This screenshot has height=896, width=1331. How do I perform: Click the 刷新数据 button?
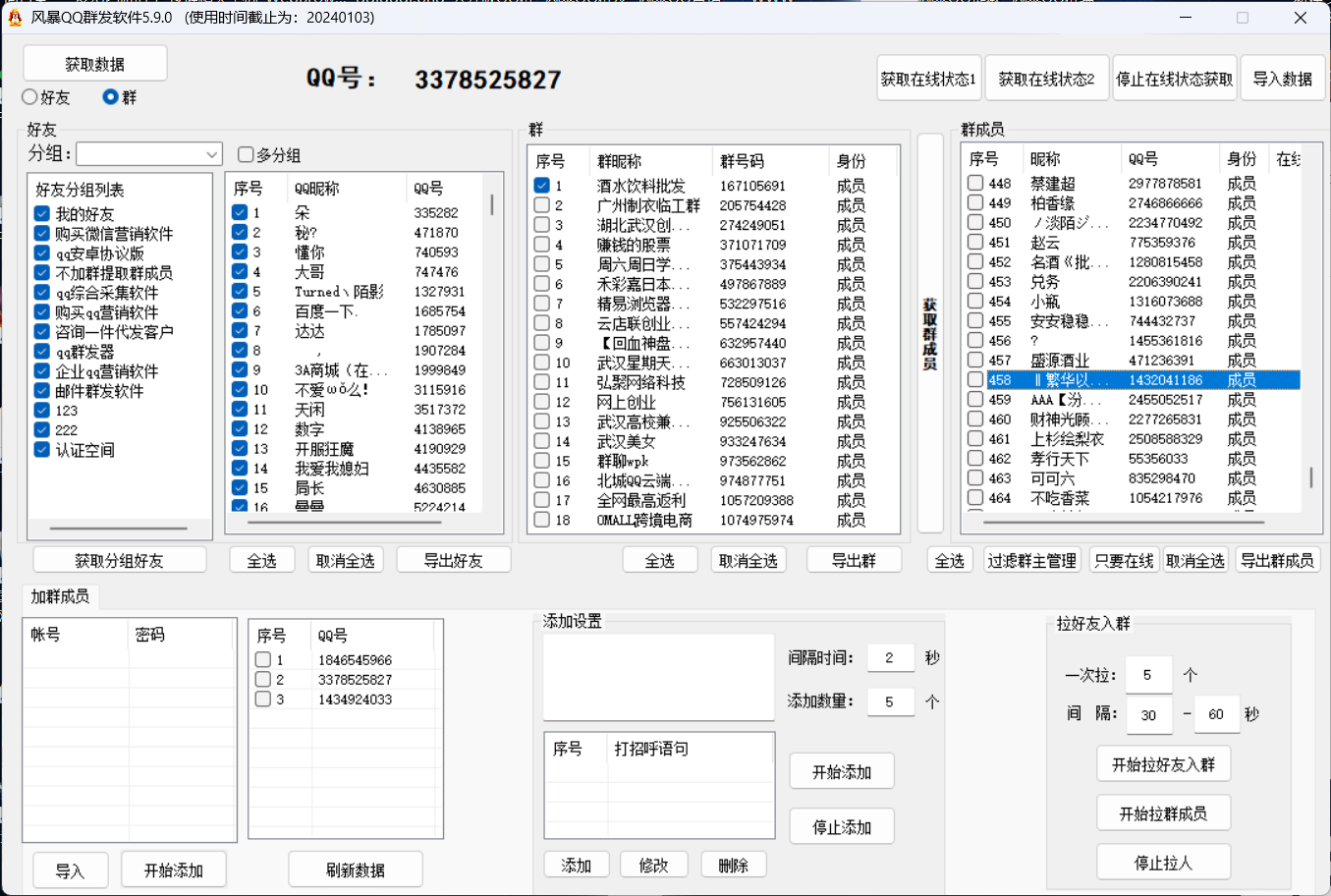(356, 870)
